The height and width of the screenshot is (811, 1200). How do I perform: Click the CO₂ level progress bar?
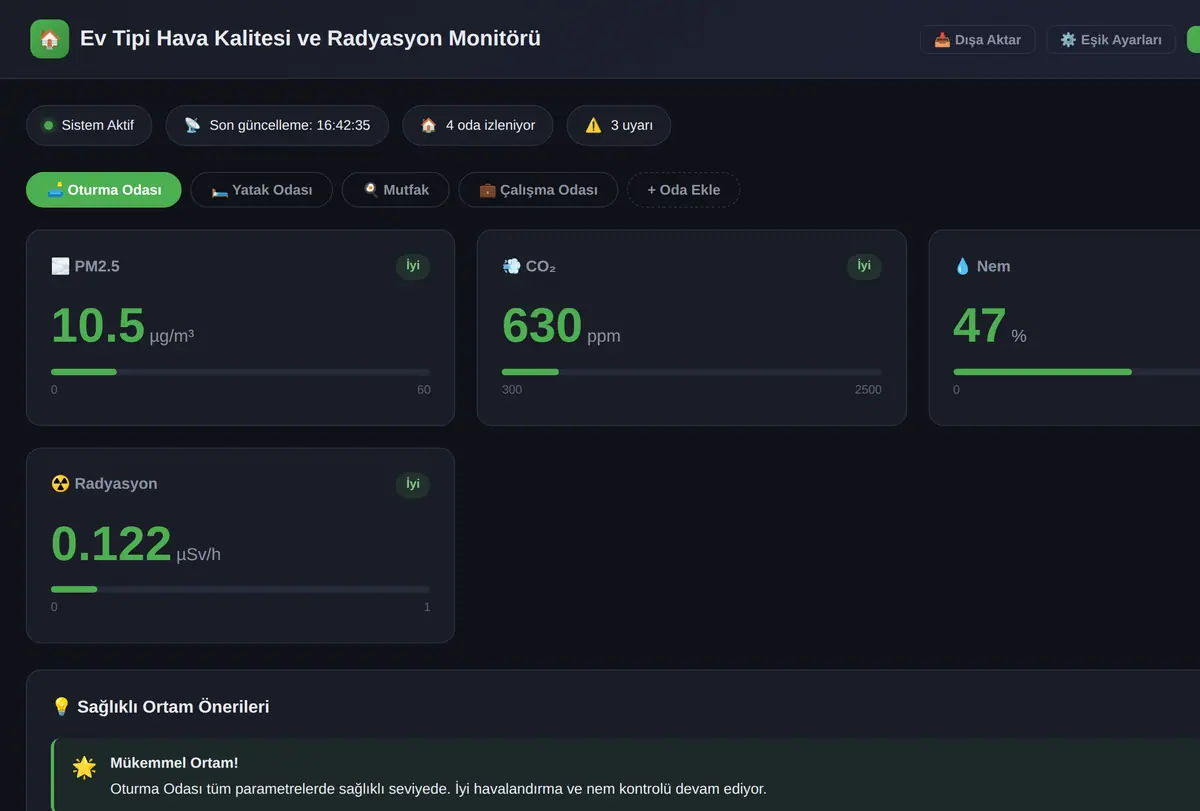tap(692, 372)
